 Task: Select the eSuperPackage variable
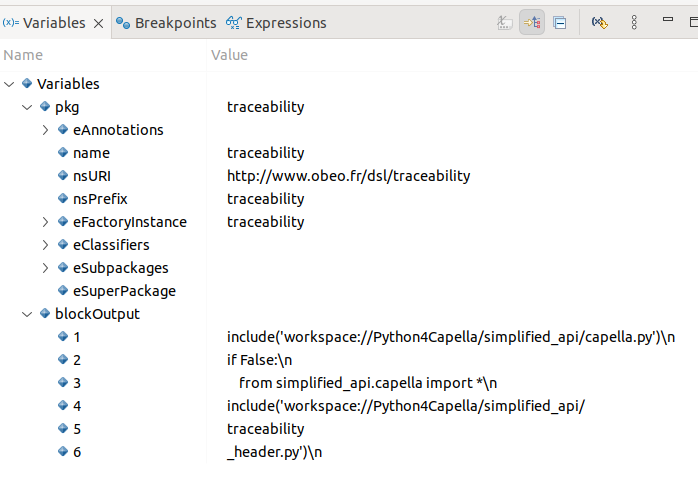pyautogui.click(x=124, y=291)
